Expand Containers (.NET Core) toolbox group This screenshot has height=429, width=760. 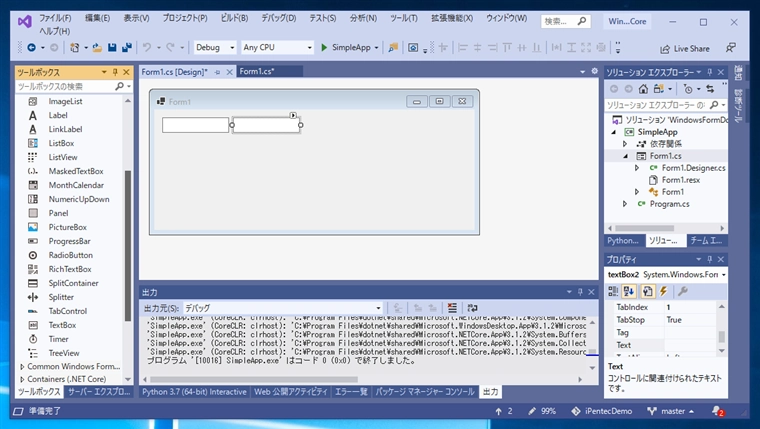[x=22, y=379]
